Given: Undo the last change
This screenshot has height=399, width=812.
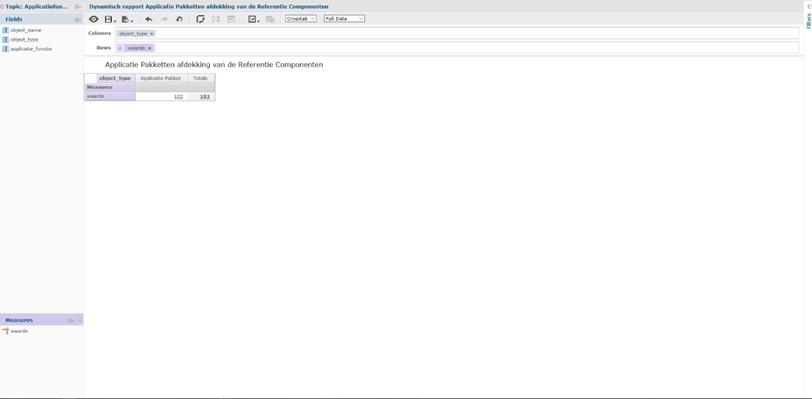Looking at the screenshot, I should tap(149, 19).
